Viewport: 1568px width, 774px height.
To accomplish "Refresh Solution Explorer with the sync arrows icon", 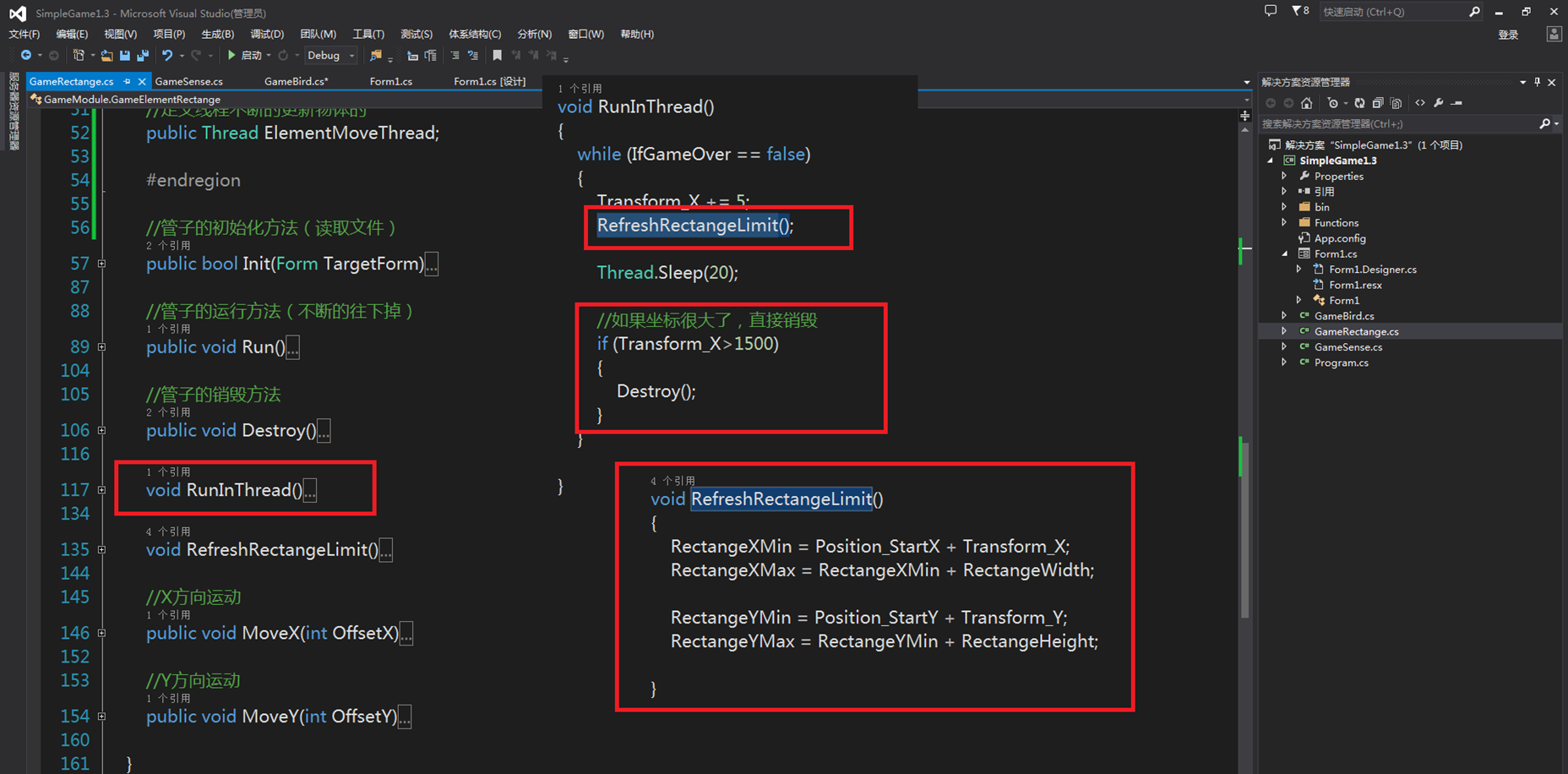I will pyautogui.click(x=1359, y=103).
